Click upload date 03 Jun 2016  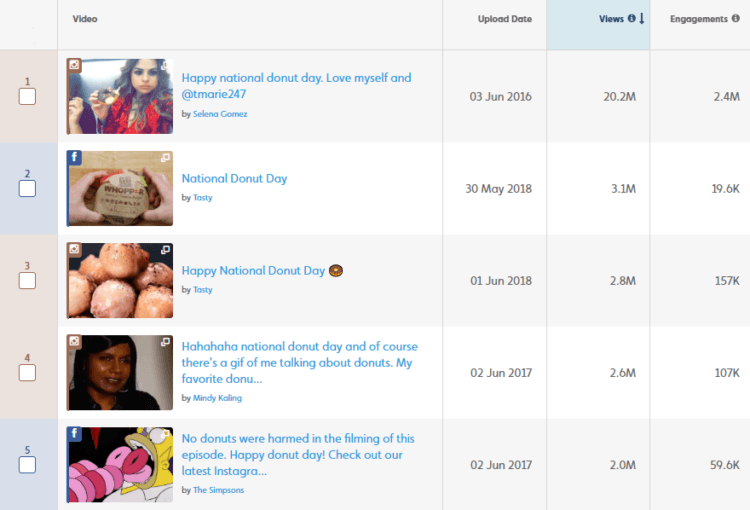(500, 97)
